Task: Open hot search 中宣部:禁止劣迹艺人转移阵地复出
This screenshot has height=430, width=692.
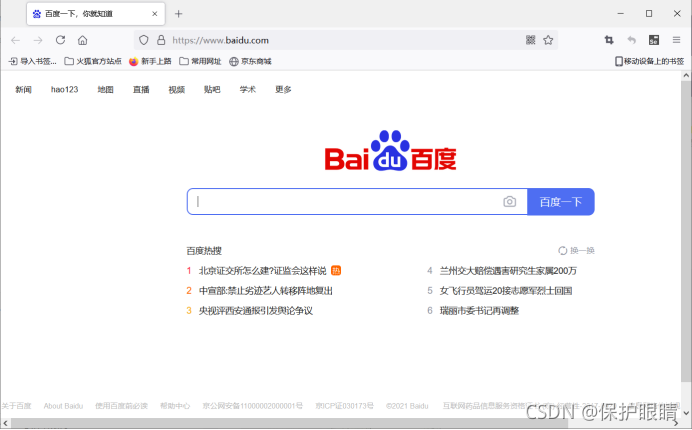Action: [266, 290]
